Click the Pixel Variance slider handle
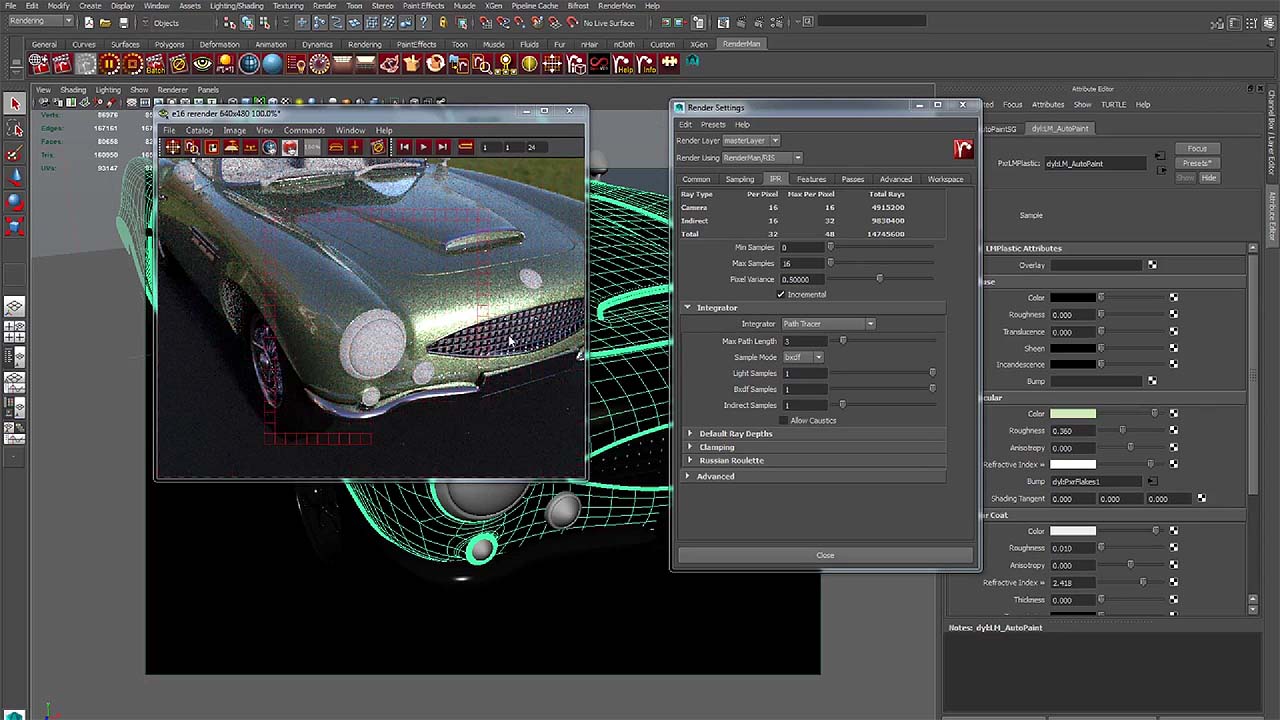This screenshot has height=720, width=1280. 880,279
